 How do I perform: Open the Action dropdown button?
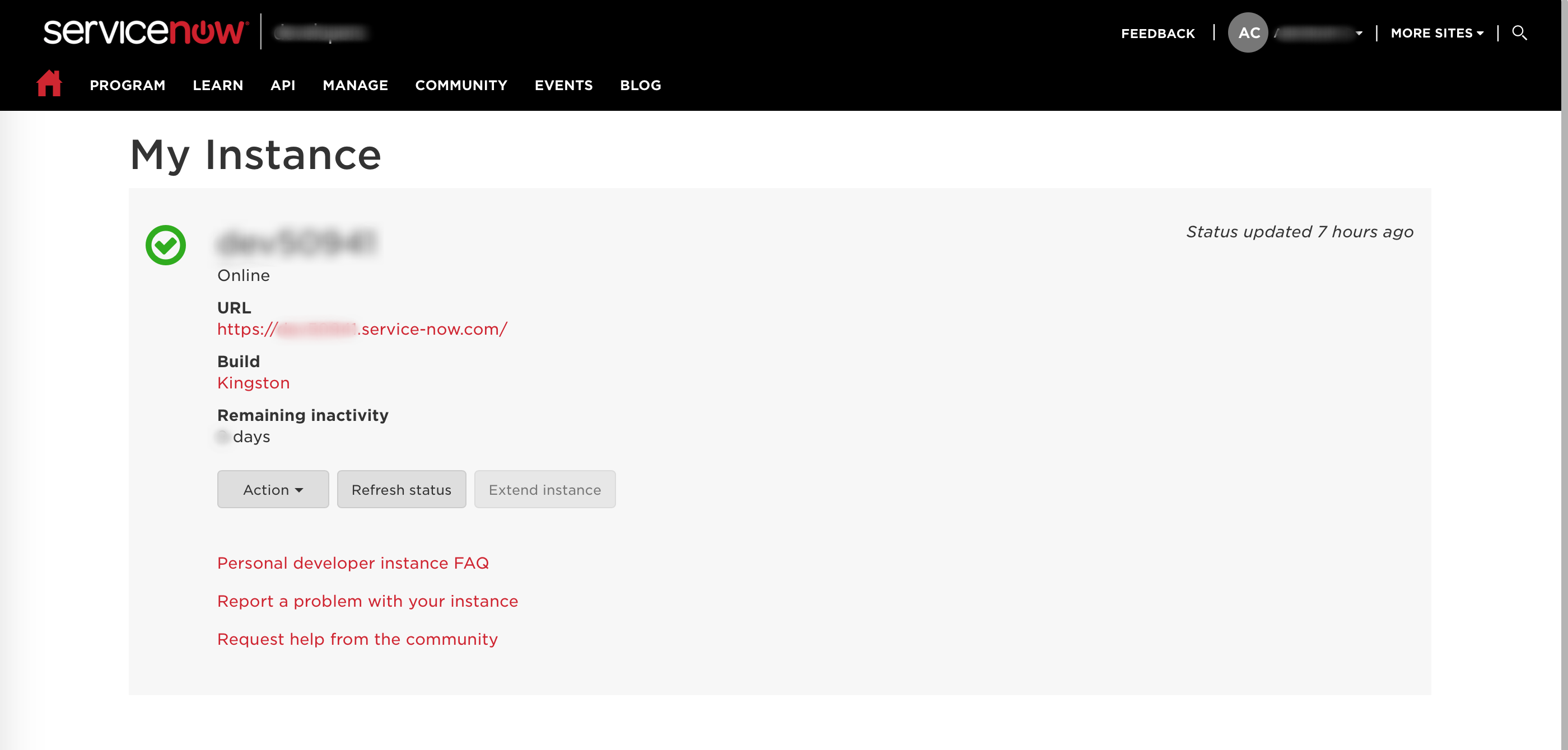[x=273, y=490]
